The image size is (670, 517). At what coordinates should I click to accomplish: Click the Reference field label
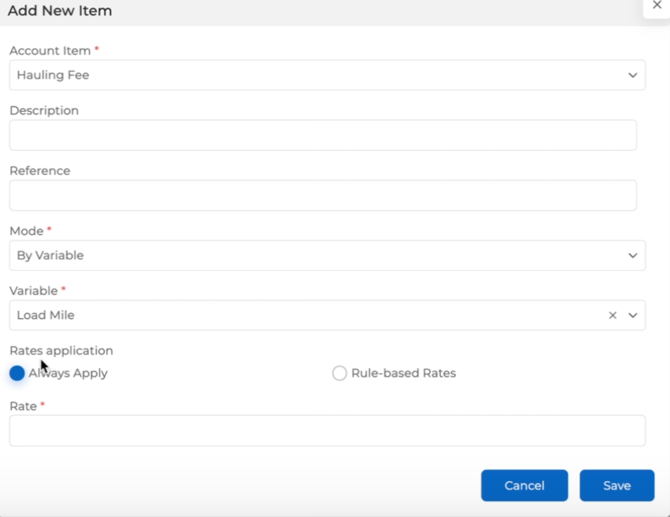pyautogui.click(x=40, y=170)
